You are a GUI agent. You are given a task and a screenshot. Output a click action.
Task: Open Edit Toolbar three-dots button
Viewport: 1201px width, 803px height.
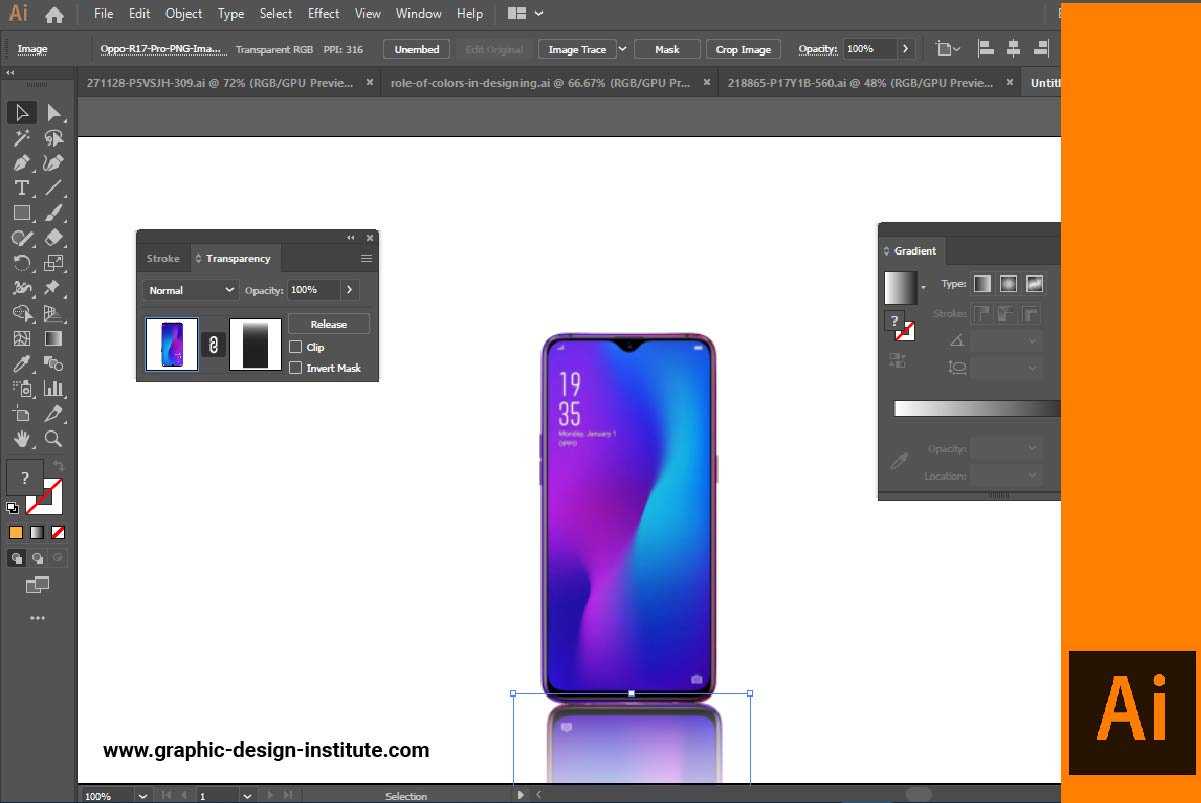click(x=37, y=618)
